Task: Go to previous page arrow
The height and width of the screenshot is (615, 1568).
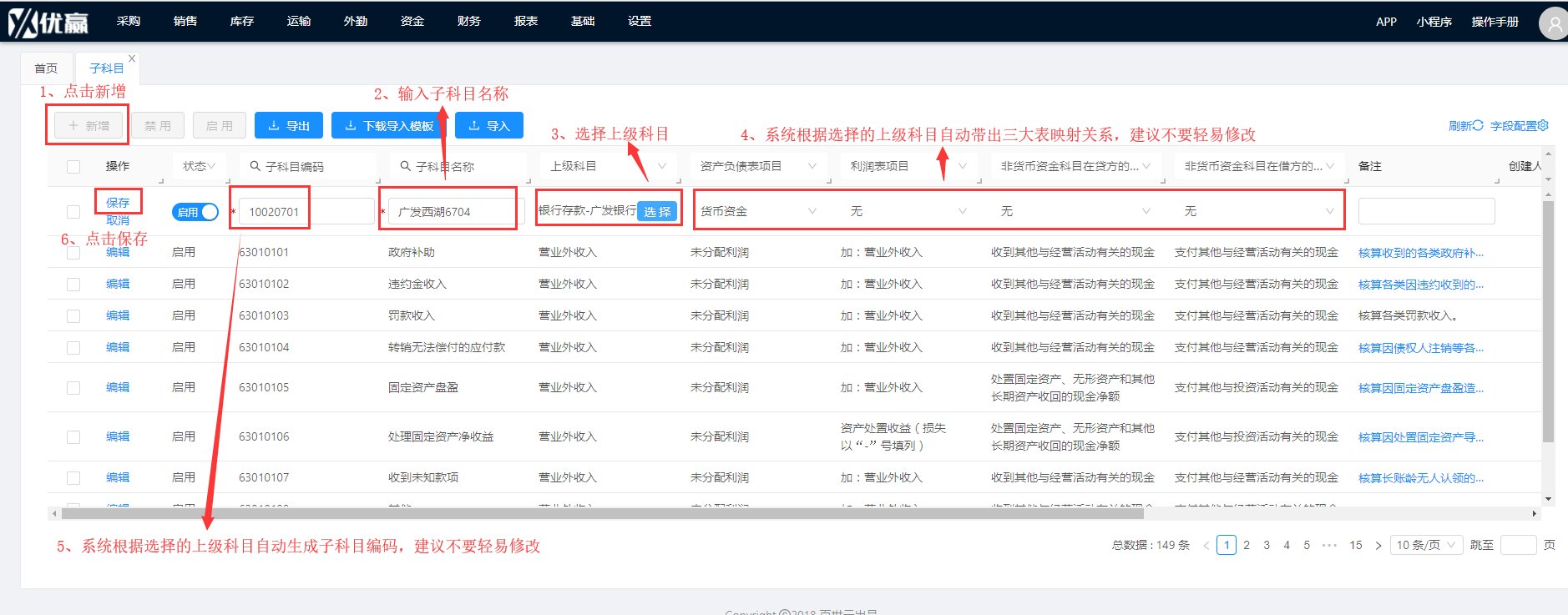Action: point(1206,546)
